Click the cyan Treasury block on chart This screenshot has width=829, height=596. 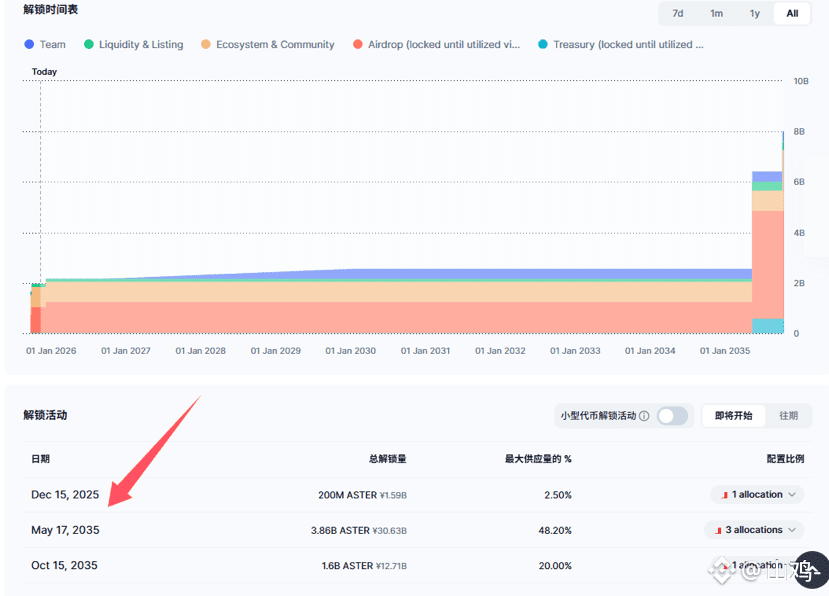point(768,326)
